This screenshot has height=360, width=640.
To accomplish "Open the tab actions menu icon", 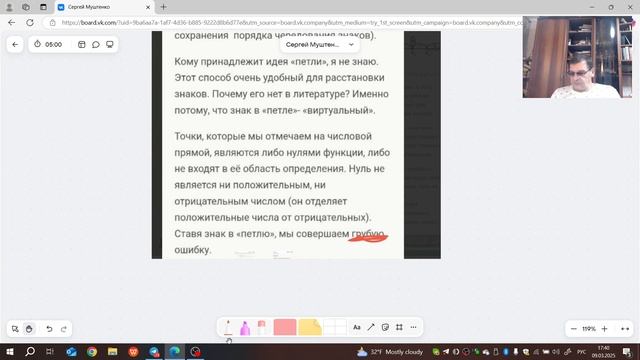I will coord(43,7).
